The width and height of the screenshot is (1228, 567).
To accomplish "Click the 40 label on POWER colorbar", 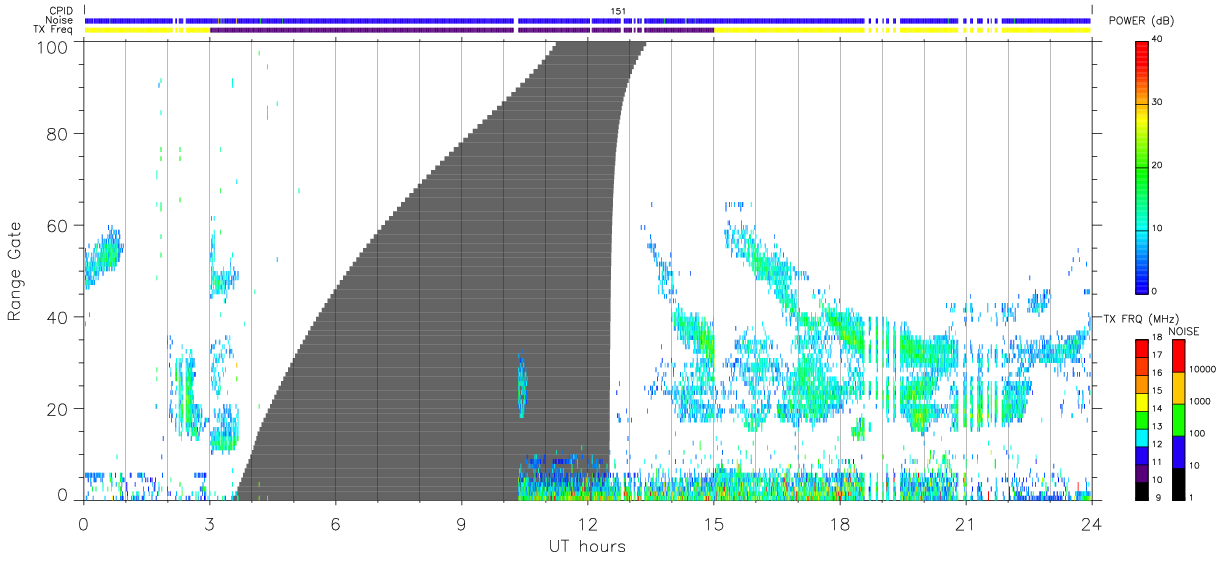I will pyautogui.click(x=1158, y=40).
